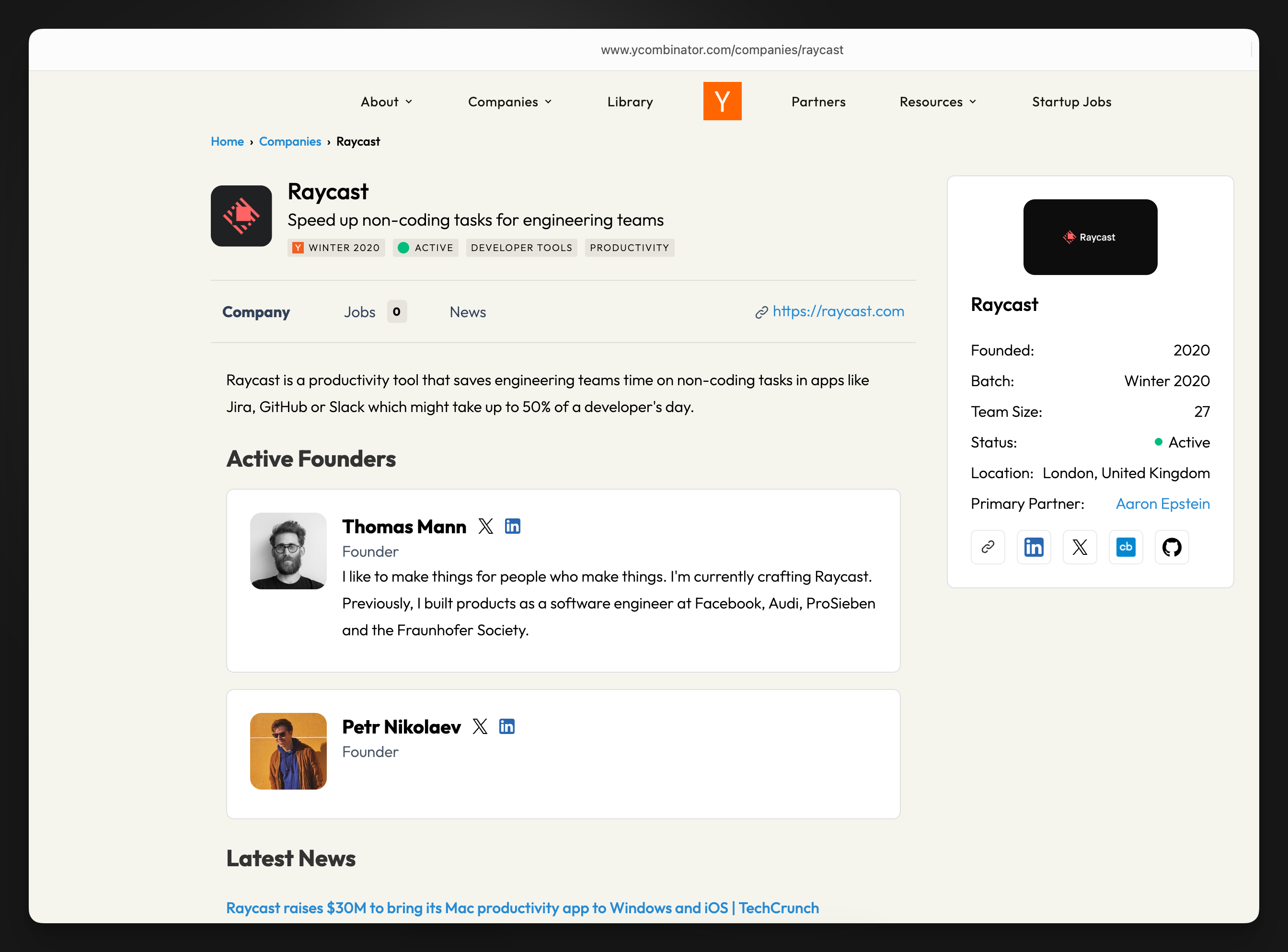The image size is (1288, 952).
Task: Switch to the News tab
Action: pos(467,312)
